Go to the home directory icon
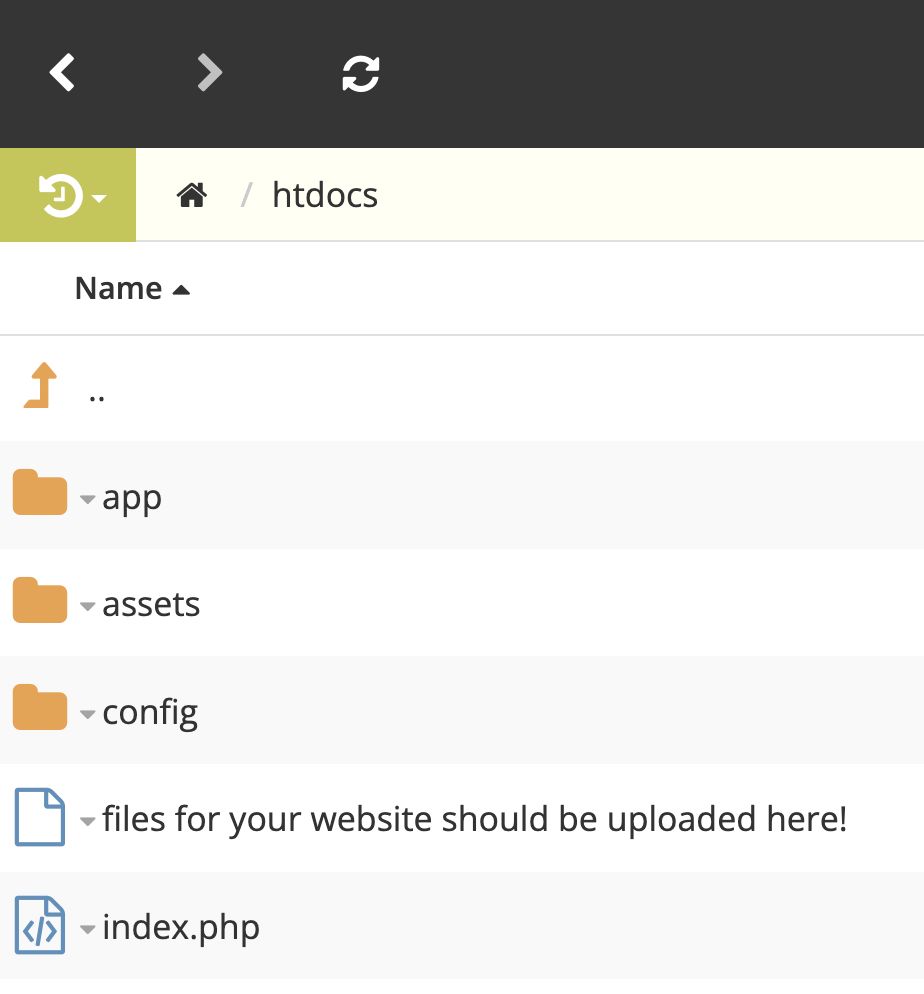The height and width of the screenshot is (994, 924). (x=191, y=195)
